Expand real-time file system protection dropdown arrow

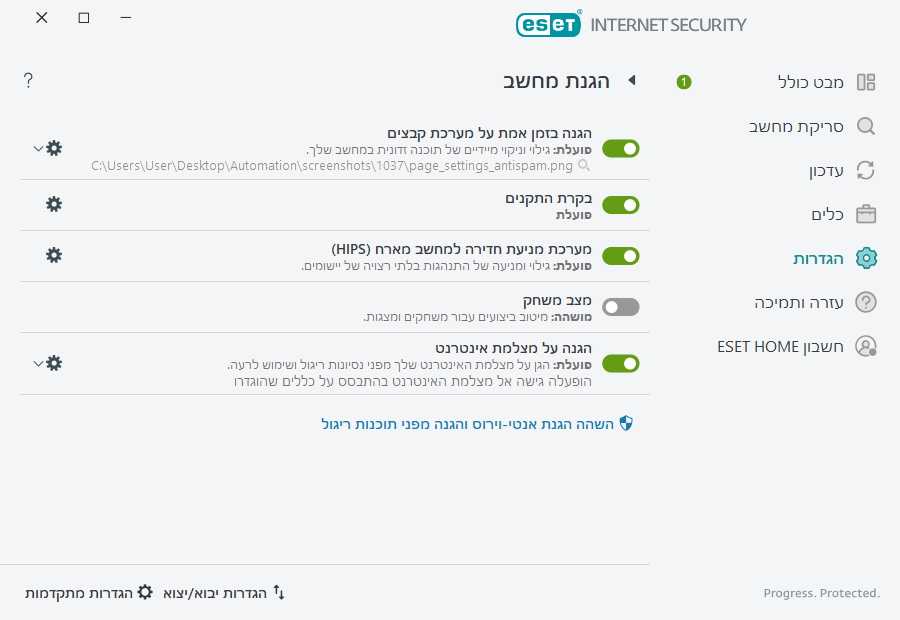click(38, 148)
